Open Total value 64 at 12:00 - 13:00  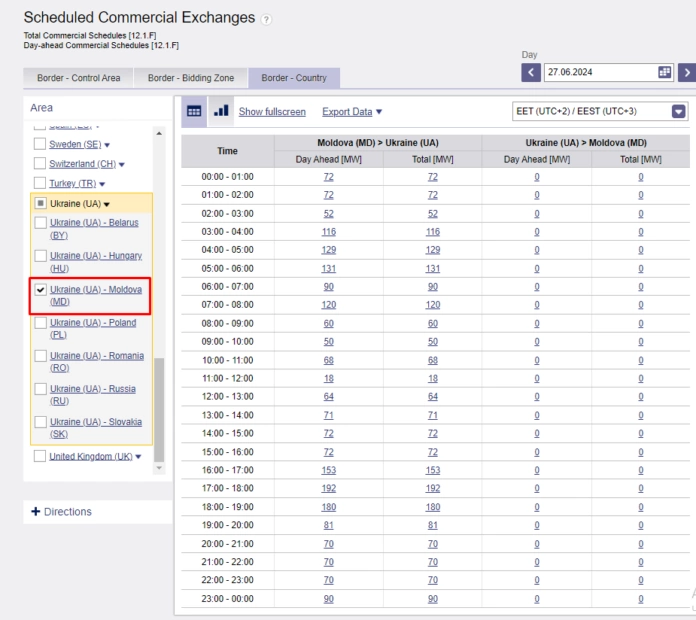coord(433,397)
